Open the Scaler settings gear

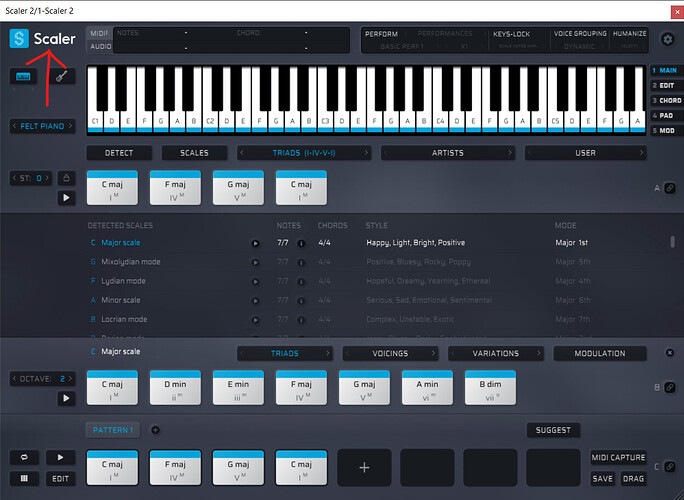pos(667,39)
